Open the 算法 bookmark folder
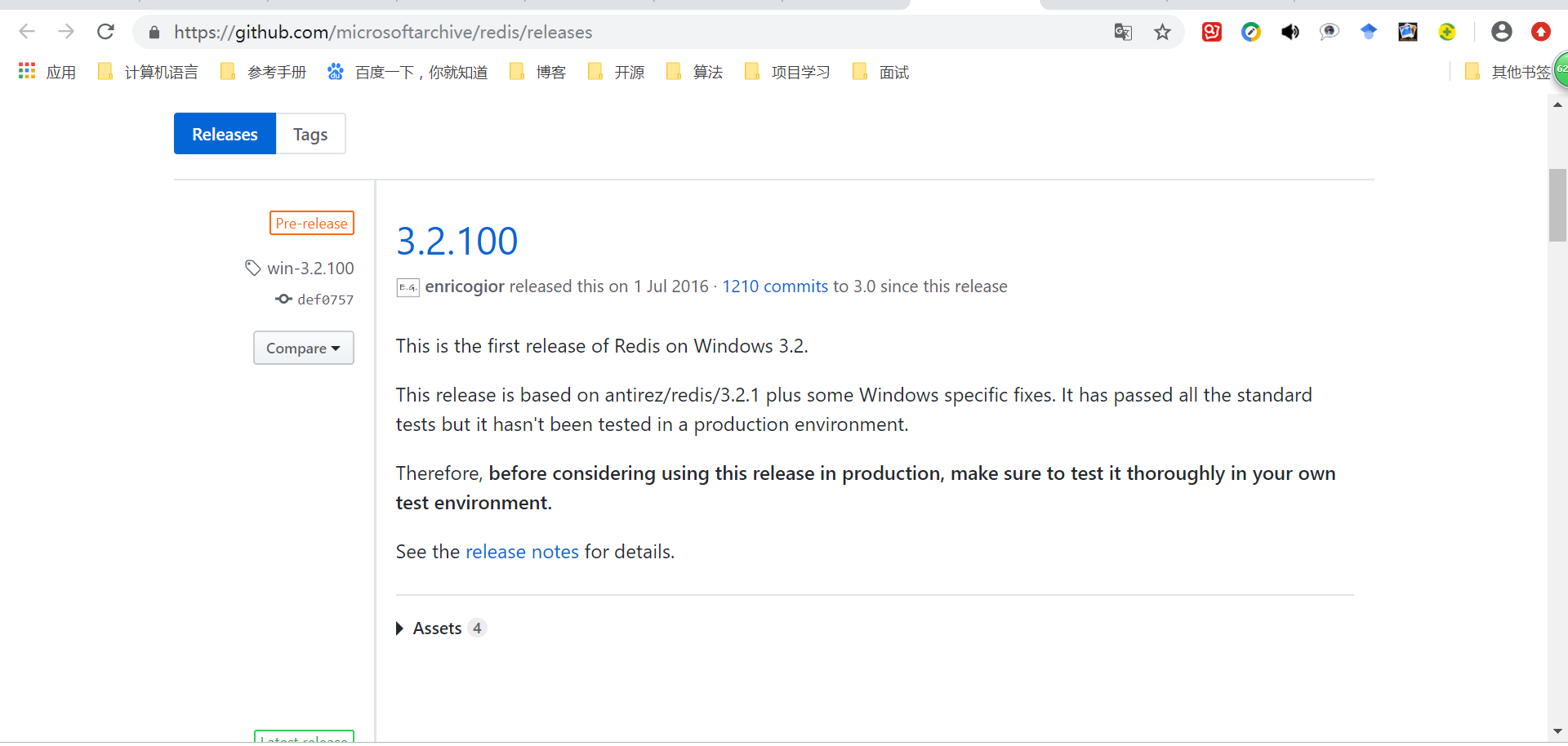 (x=694, y=72)
